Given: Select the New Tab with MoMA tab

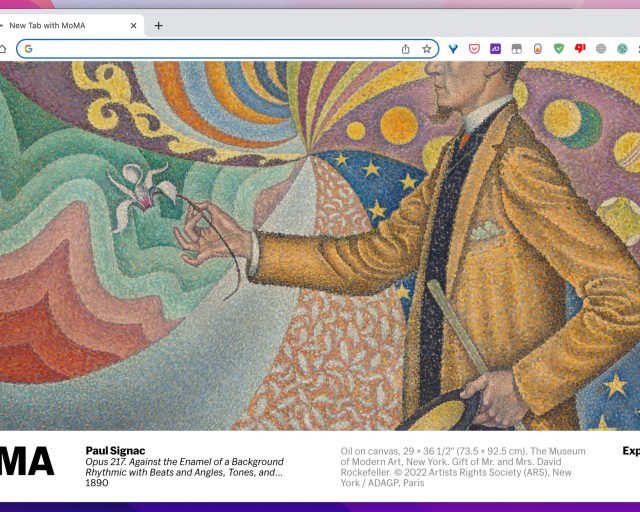Looking at the screenshot, I should 71,26.
